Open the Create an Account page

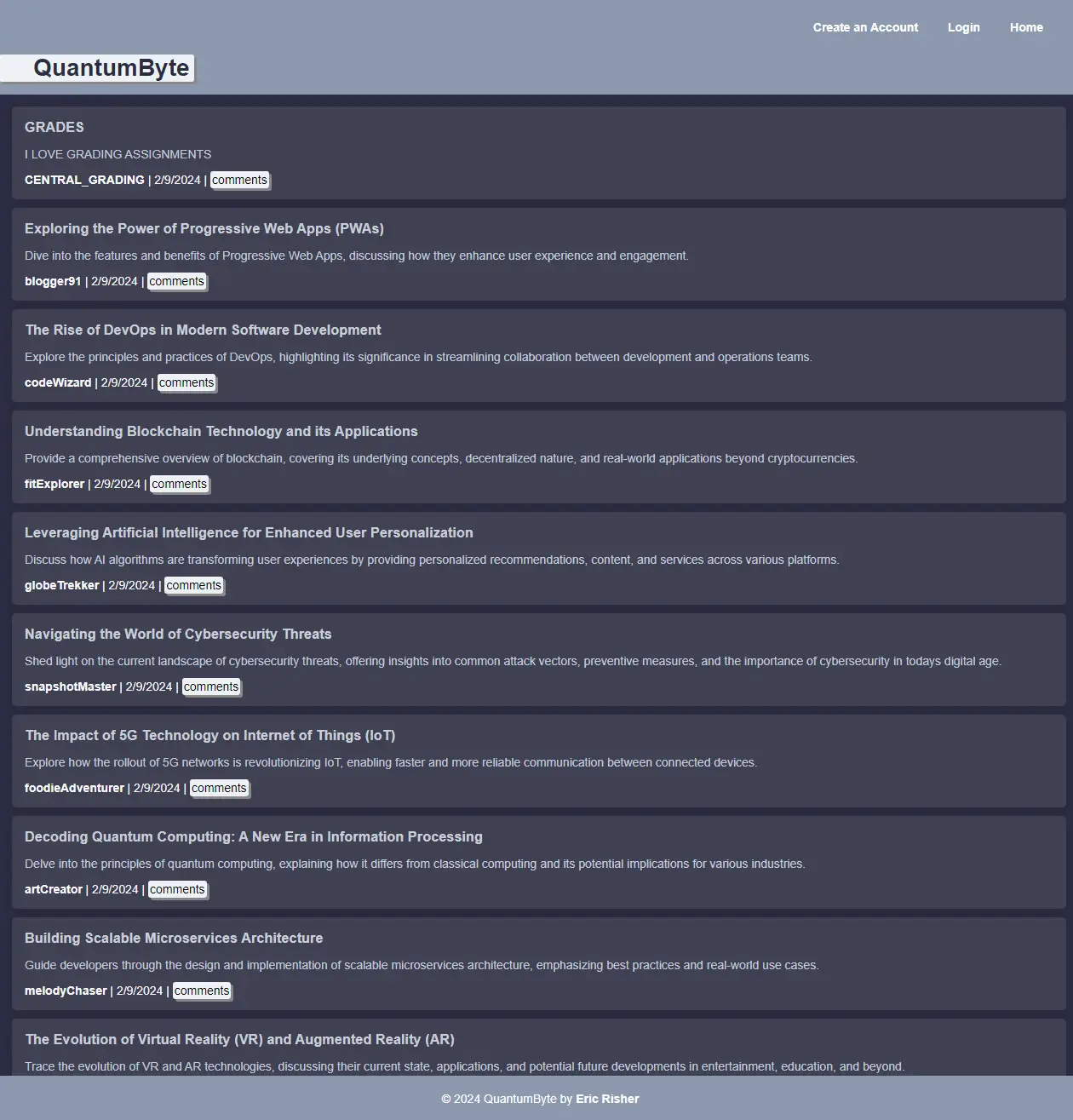[x=865, y=27]
